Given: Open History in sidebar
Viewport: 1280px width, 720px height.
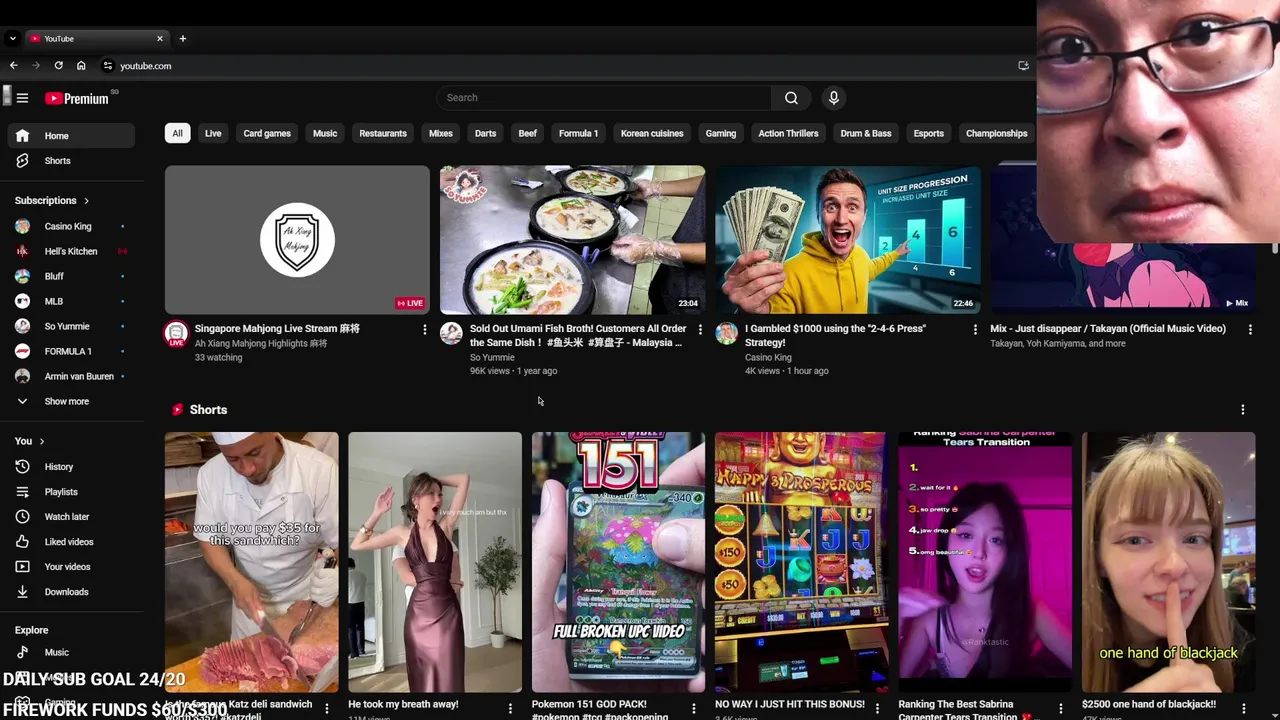Looking at the screenshot, I should pyautogui.click(x=71, y=467).
